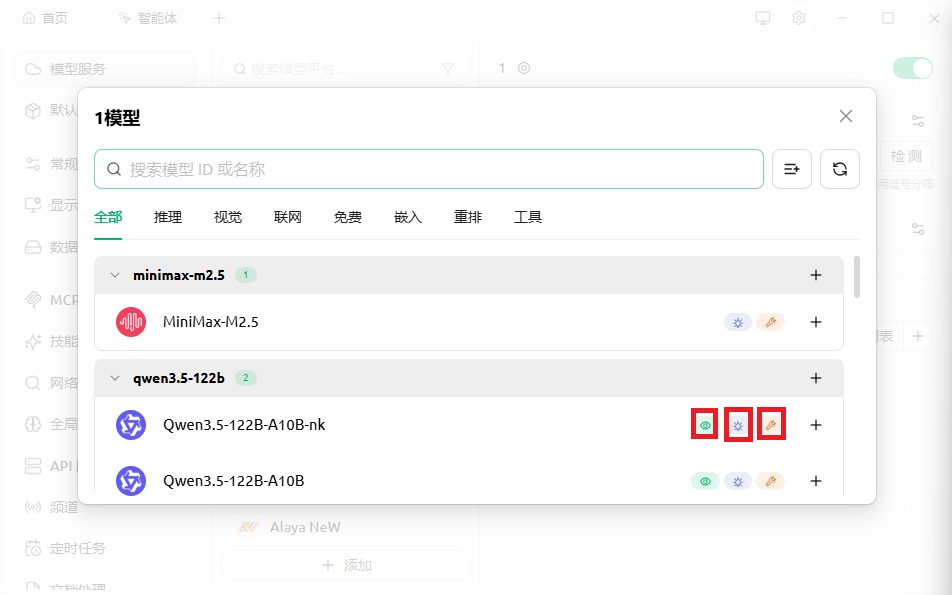Click the model list scrollbar thumb
Image resolution: width=952 pixels, height=595 pixels.
[857, 277]
